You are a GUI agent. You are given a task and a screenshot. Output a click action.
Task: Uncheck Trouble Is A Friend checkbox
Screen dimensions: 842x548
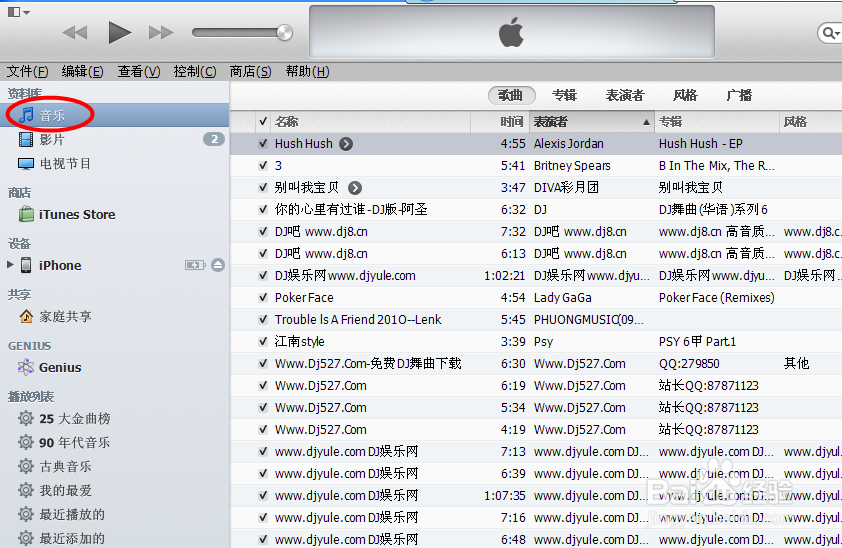tap(263, 320)
